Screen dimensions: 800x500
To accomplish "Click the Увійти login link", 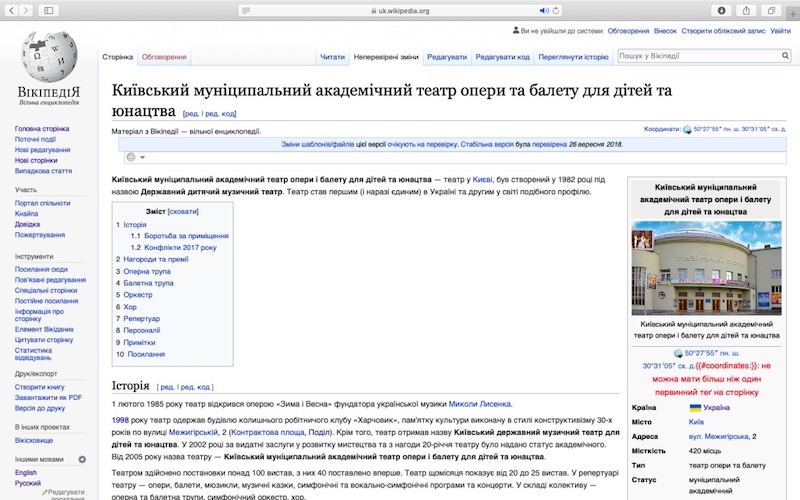I will [x=780, y=31].
